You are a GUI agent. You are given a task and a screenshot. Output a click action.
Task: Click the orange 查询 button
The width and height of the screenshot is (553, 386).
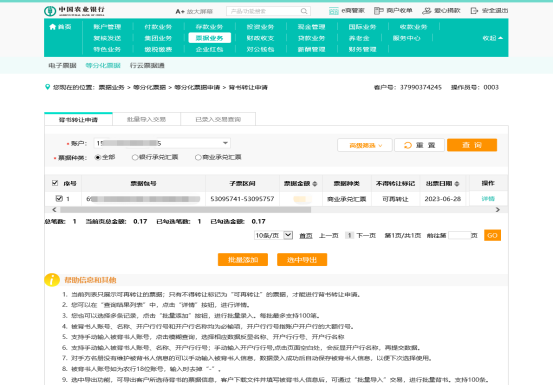pos(472,145)
